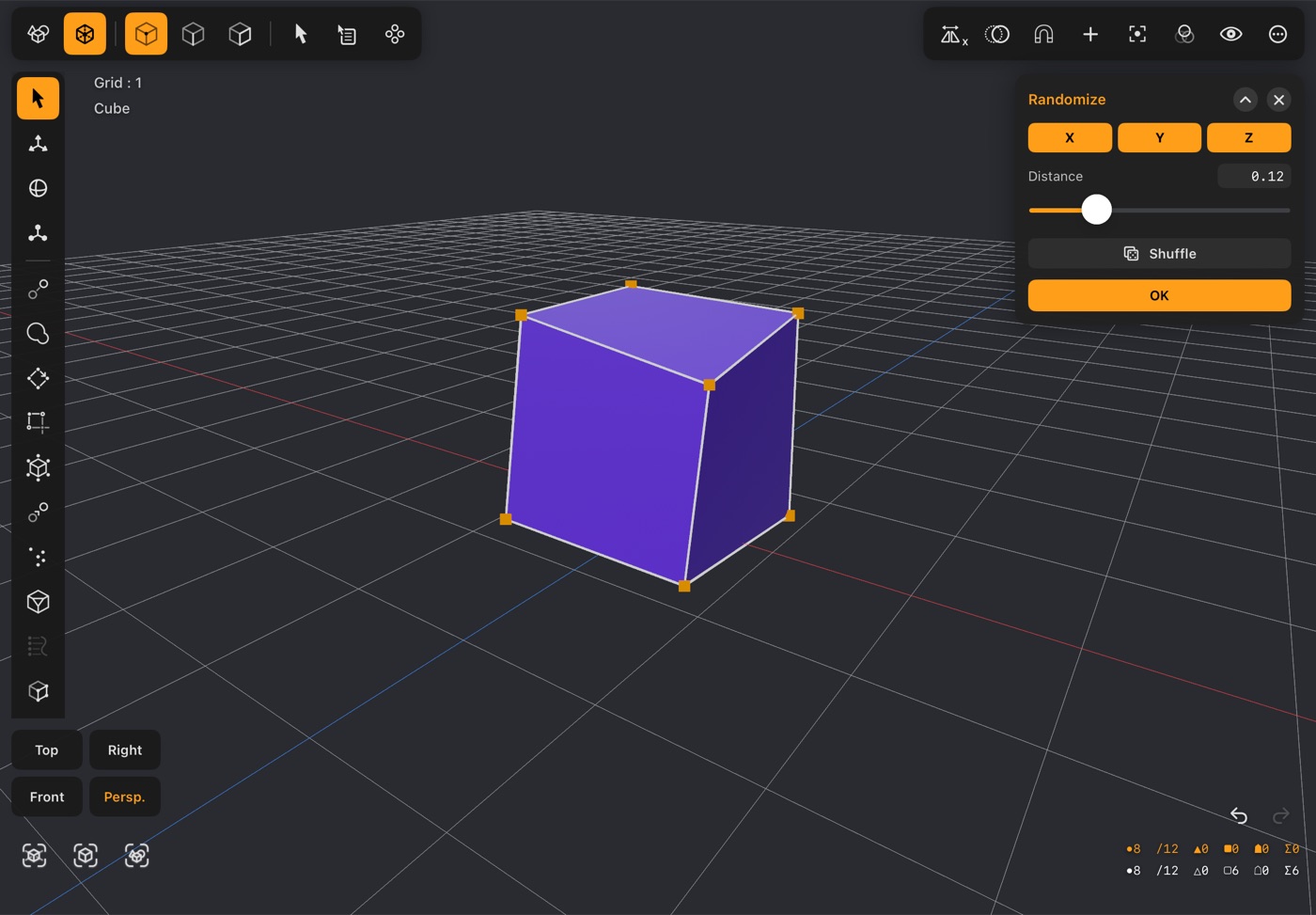Toggle the eye visibility icon
This screenshot has height=915, width=1316.
pyautogui.click(x=1230, y=34)
